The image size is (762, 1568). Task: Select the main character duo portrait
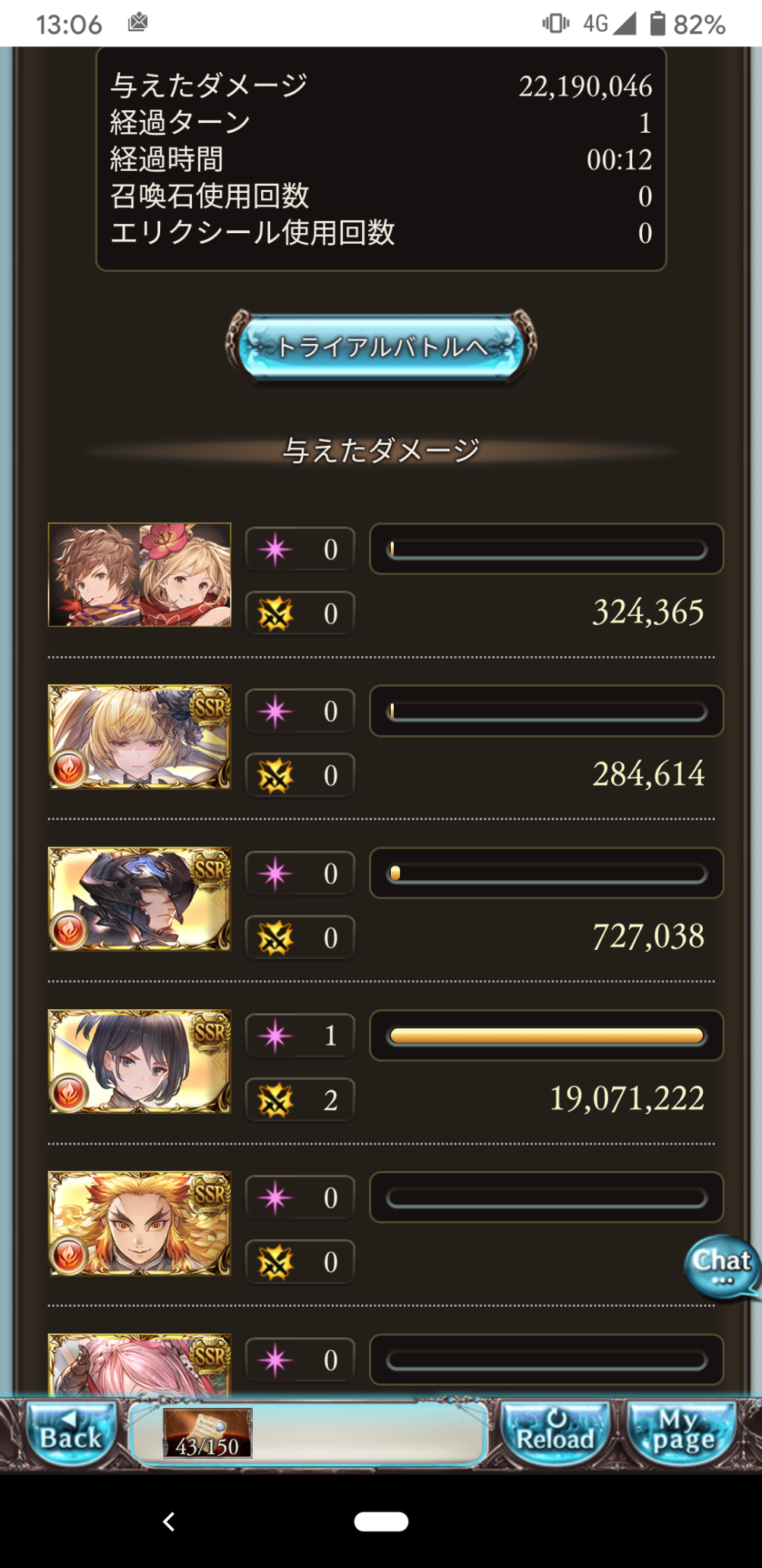tap(140, 575)
